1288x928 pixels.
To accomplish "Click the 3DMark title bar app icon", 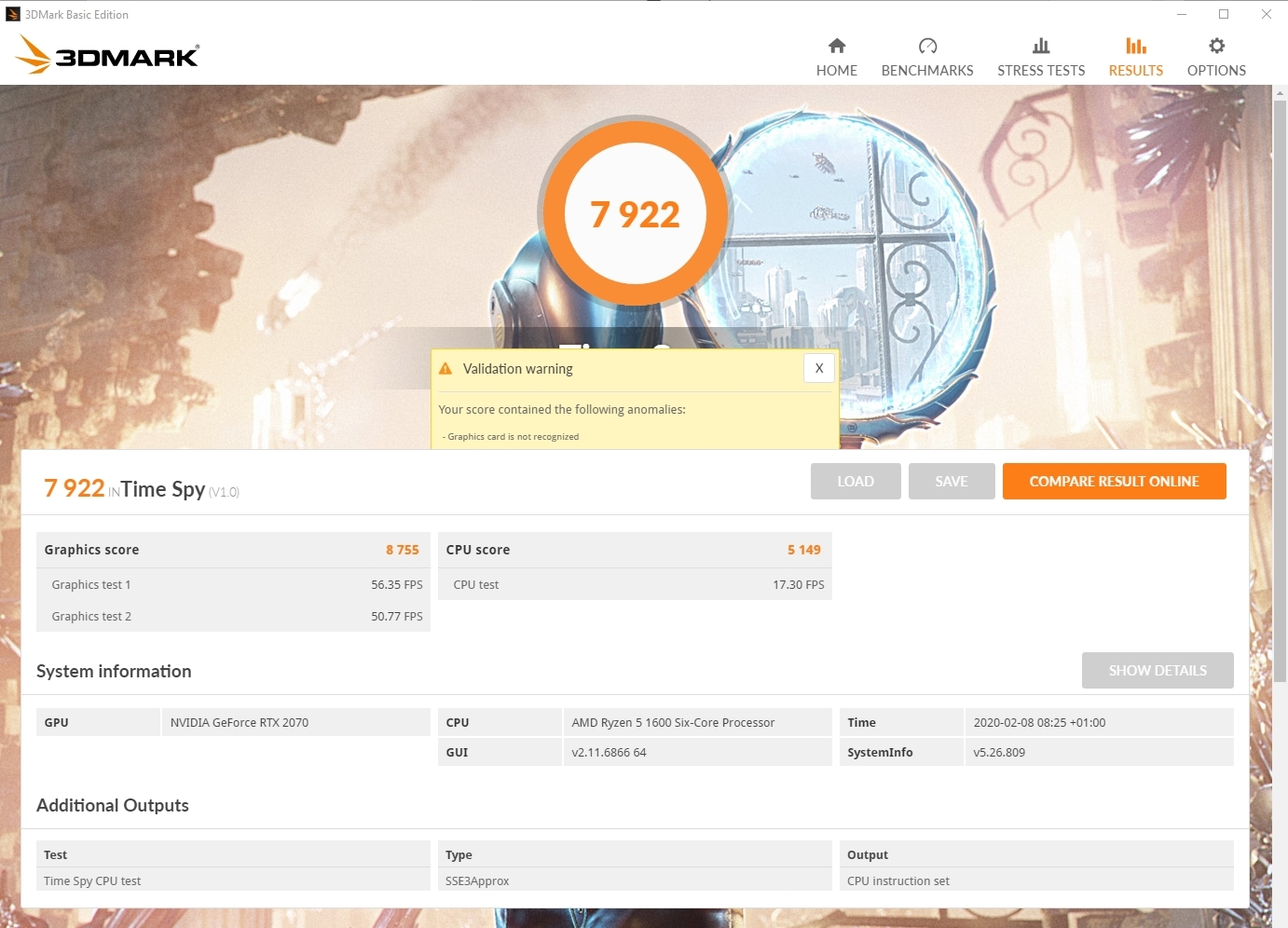I will tap(13, 14).
